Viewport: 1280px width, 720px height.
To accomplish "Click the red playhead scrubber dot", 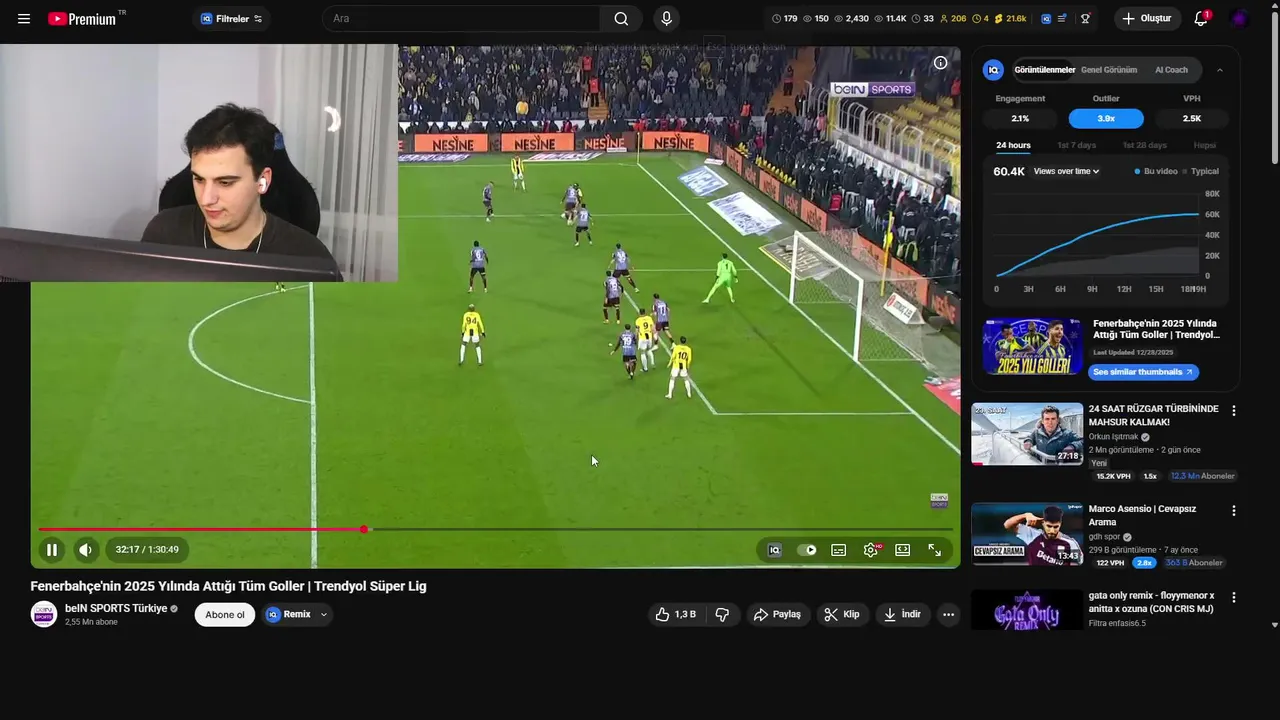I will click(x=364, y=529).
